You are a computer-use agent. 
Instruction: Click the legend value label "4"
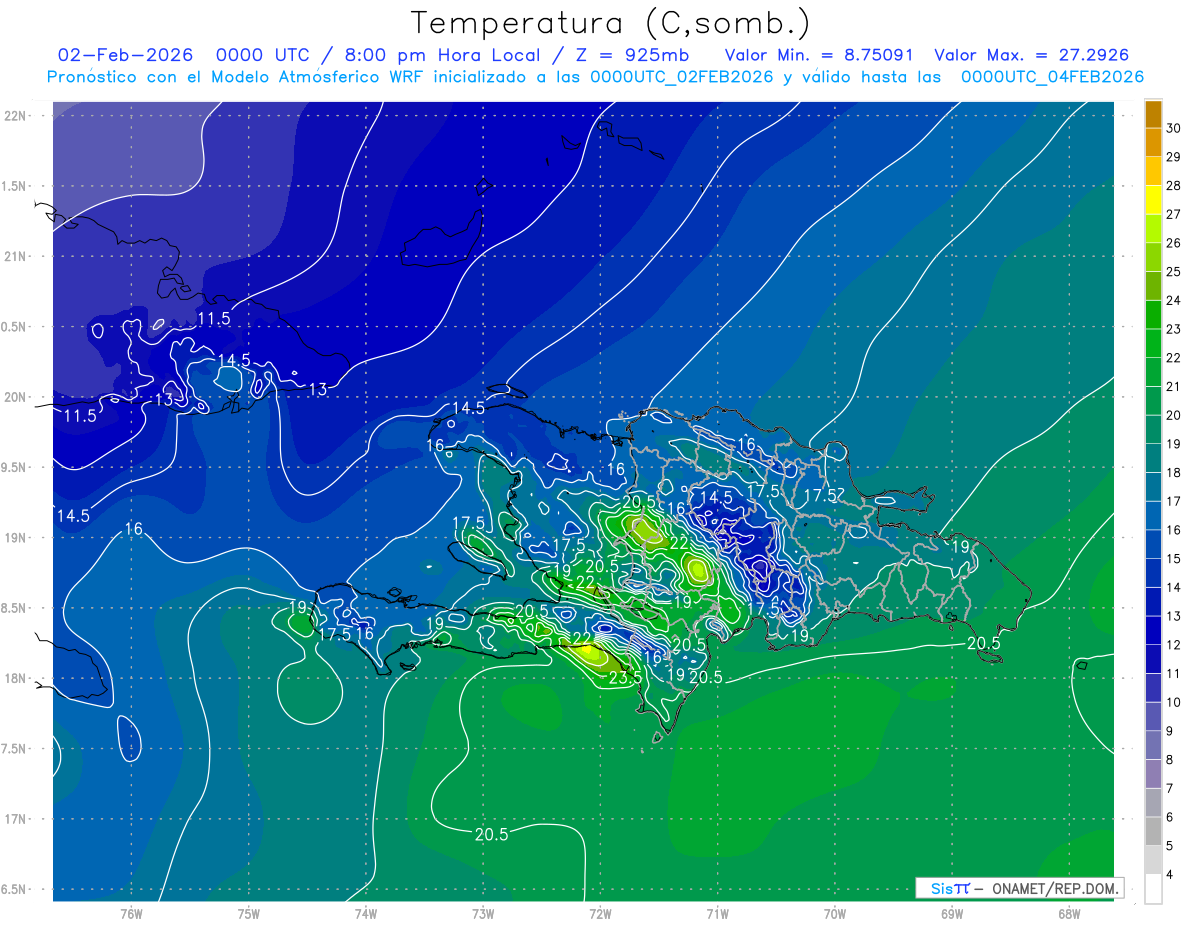(x=1169, y=874)
